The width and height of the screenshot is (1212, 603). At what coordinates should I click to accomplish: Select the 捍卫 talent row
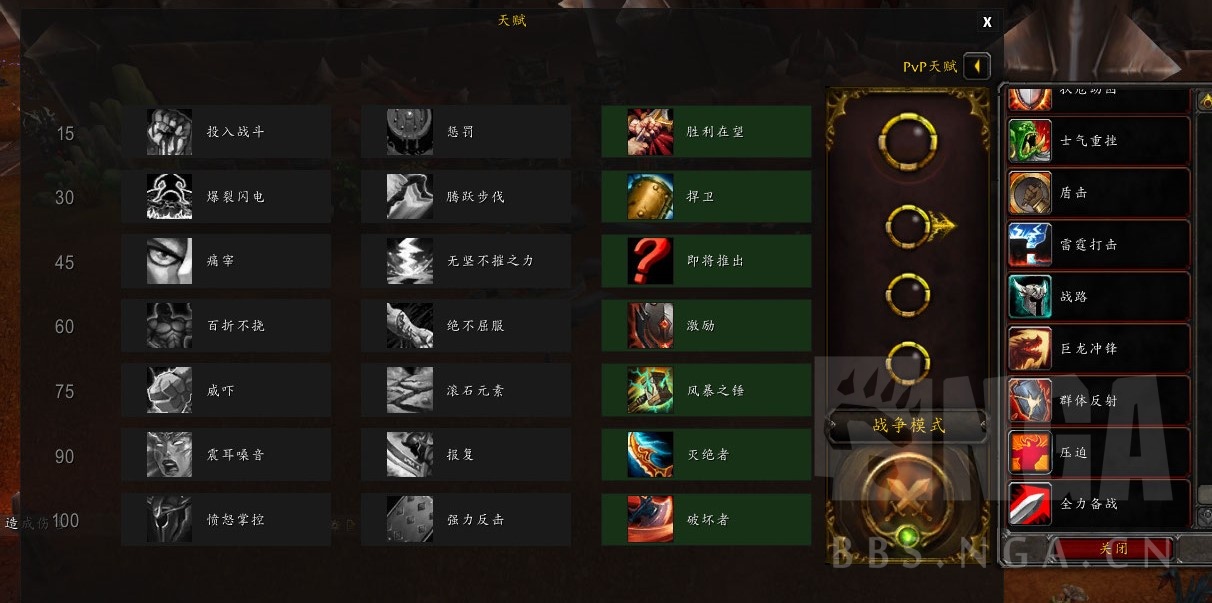click(x=706, y=196)
